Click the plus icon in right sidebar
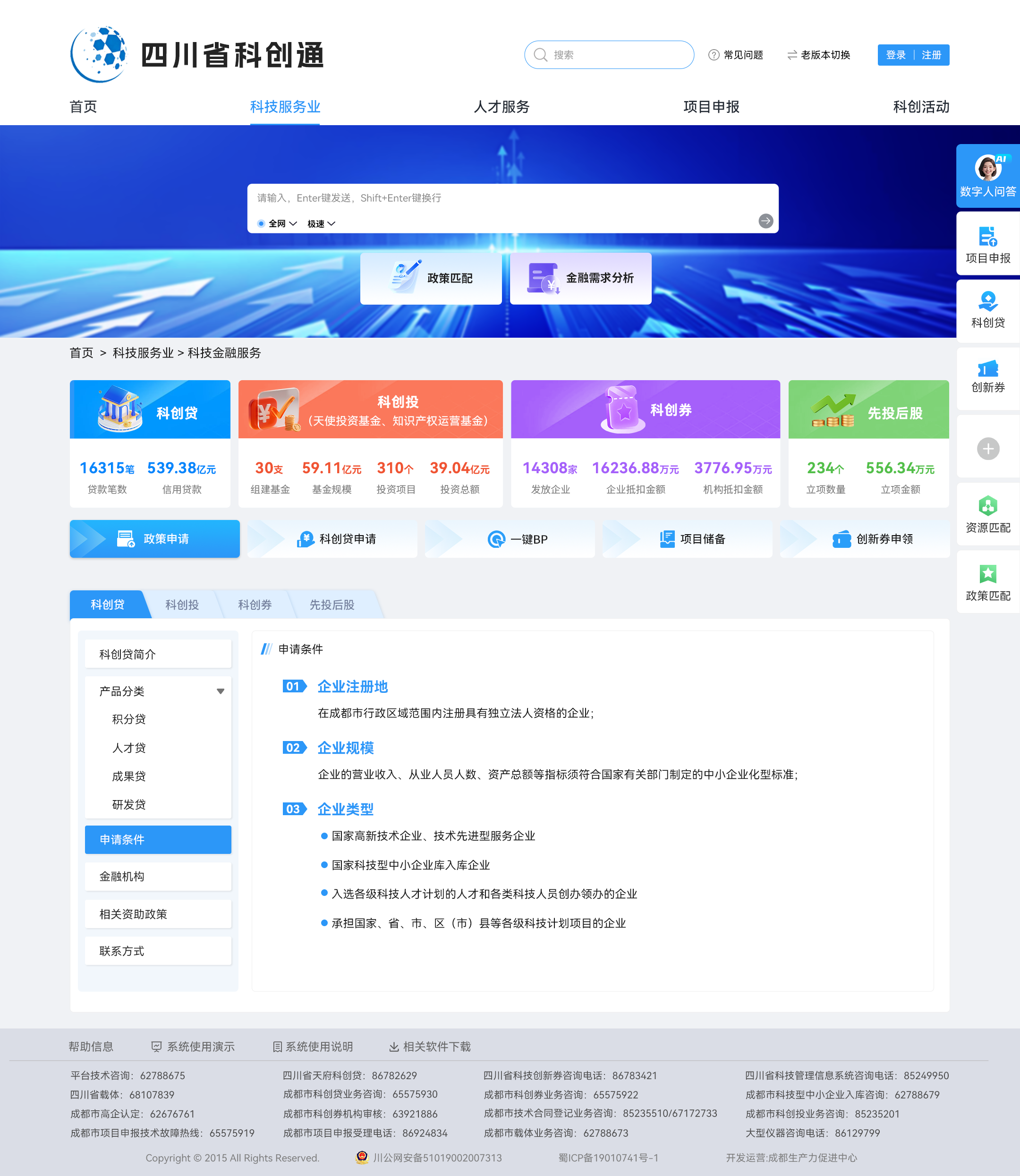The height and width of the screenshot is (1176, 1020). point(987,449)
